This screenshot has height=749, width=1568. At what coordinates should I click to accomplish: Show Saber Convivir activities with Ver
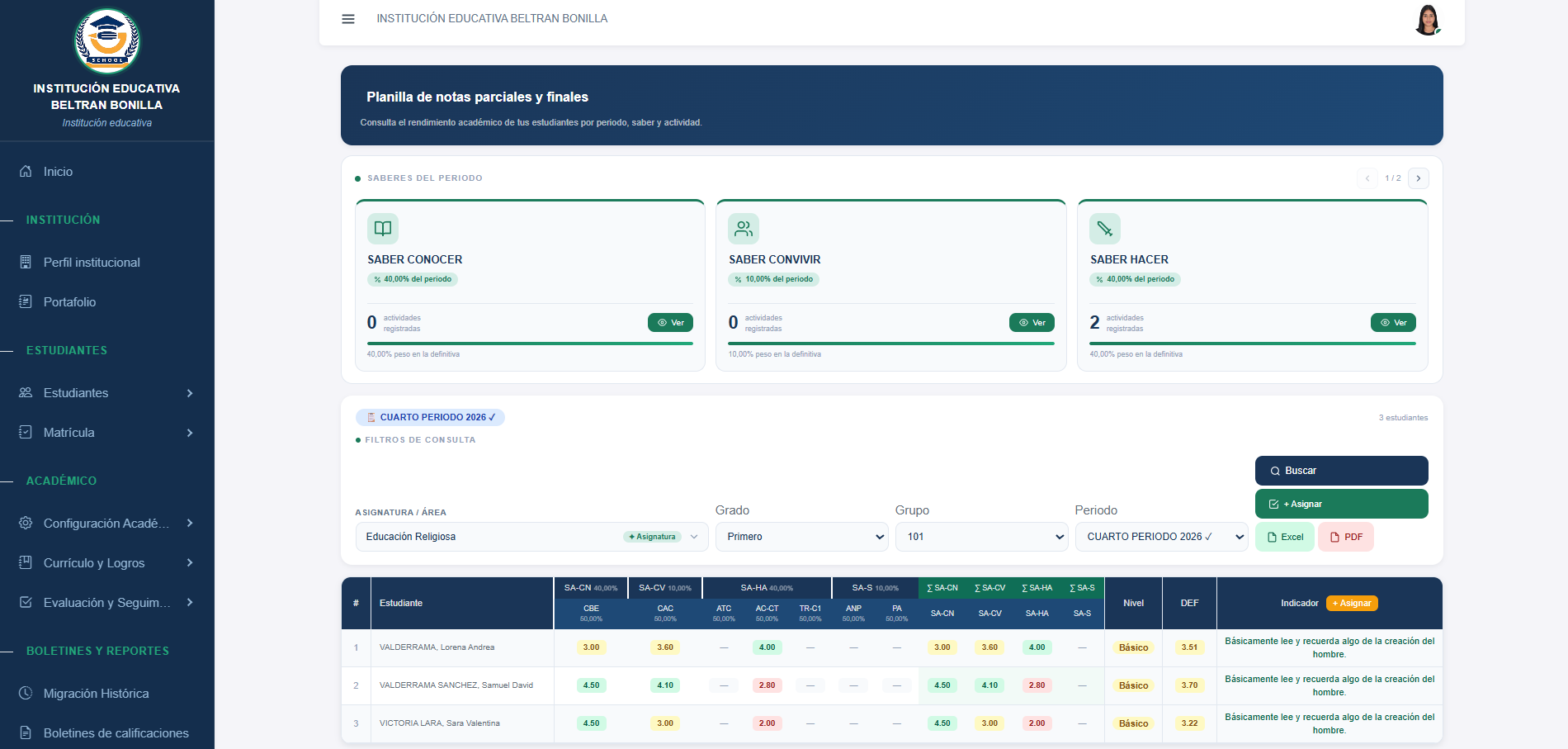point(1032,323)
